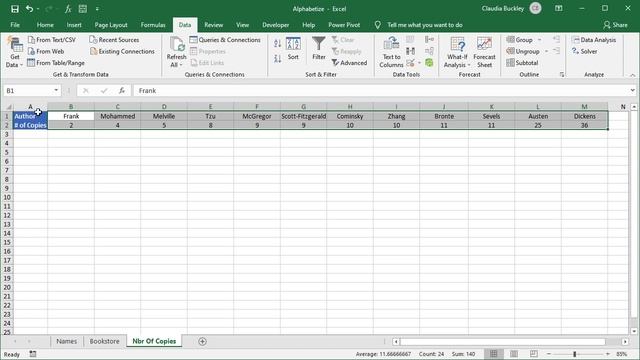
Task: Expand the Name Box dropdown
Action: coord(56,90)
